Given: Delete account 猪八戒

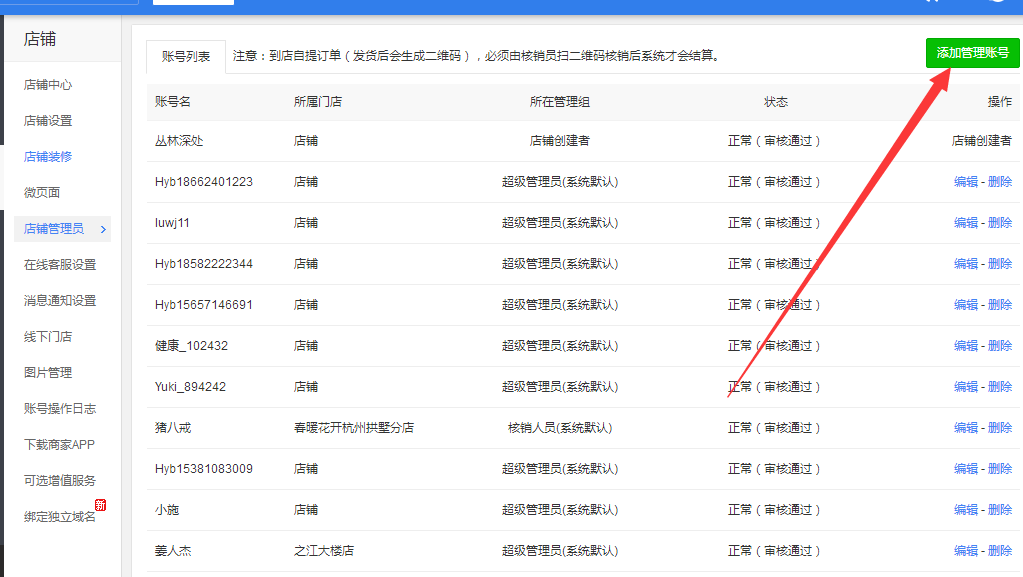Looking at the screenshot, I should [1000, 428].
